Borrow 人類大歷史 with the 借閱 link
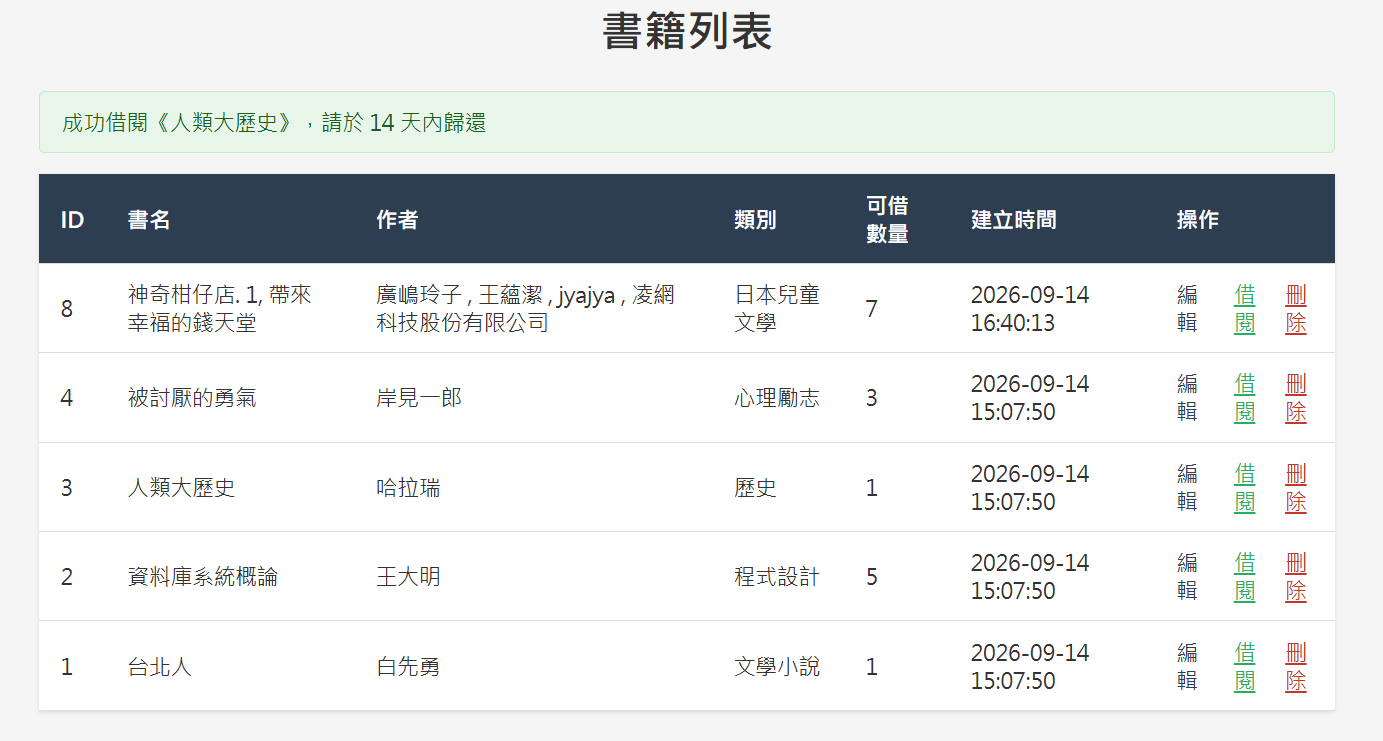Screen dimensions: 1383x741 [1245, 488]
